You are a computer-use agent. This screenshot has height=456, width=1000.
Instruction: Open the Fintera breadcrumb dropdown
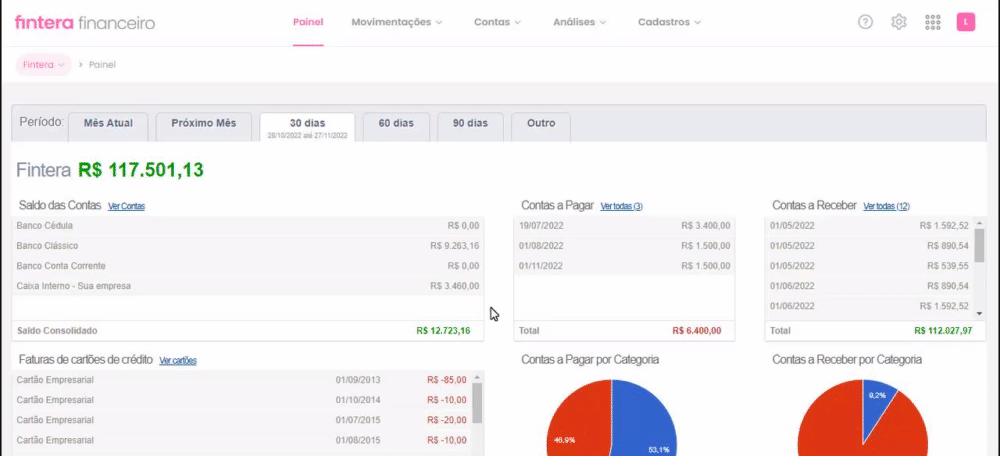pos(43,64)
